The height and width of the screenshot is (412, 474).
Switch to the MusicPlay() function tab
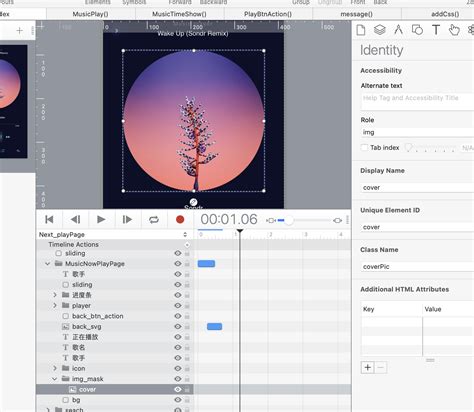pos(91,14)
